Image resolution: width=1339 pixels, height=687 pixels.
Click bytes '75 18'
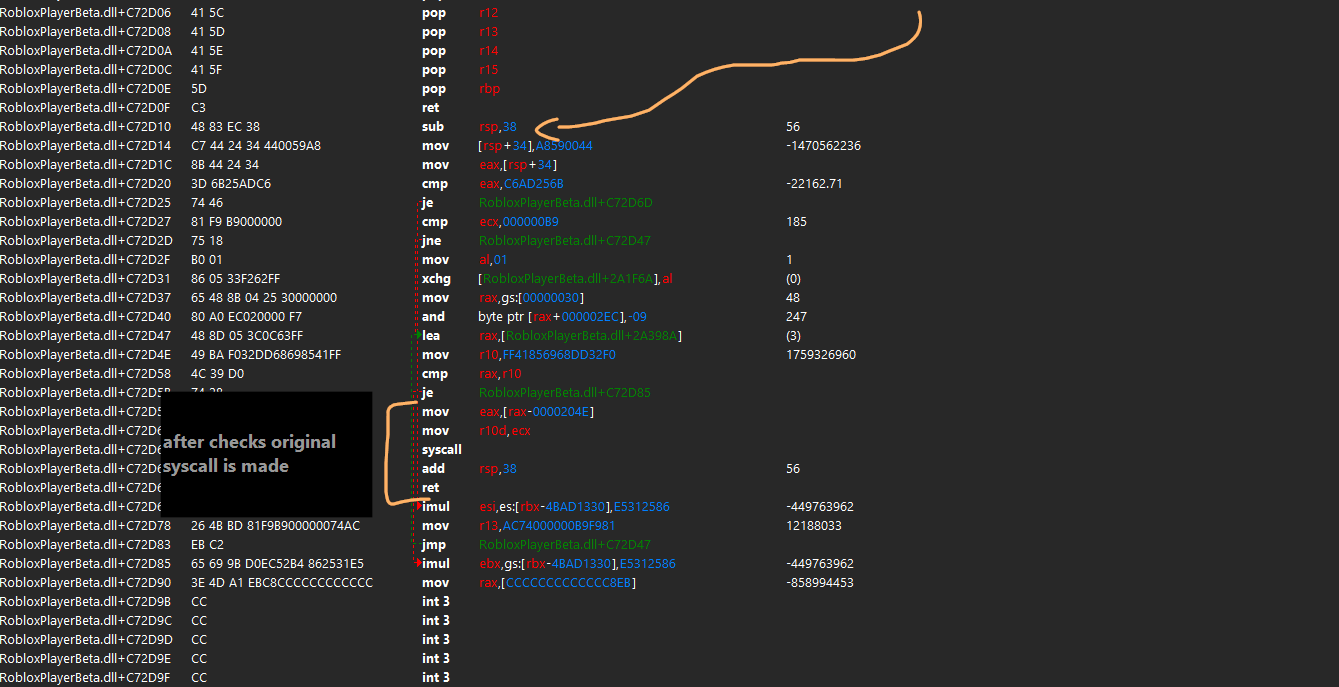207,241
